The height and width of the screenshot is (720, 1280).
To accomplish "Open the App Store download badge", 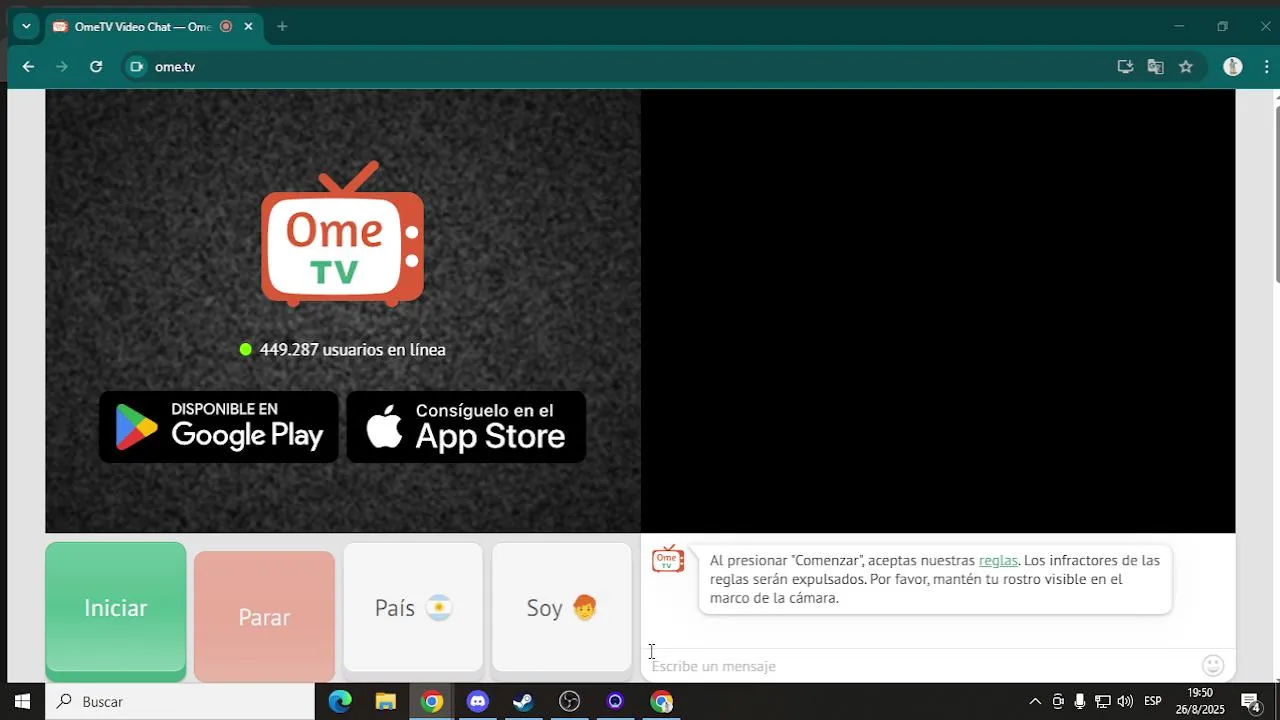I will [x=466, y=427].
